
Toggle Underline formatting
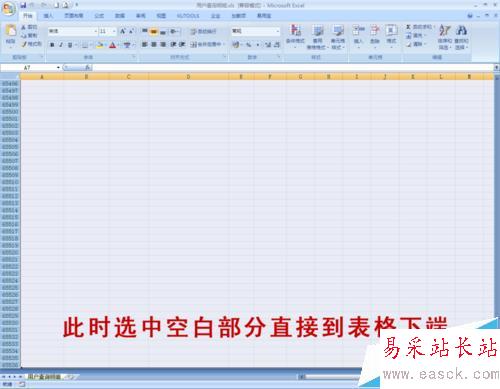[70, 45]
